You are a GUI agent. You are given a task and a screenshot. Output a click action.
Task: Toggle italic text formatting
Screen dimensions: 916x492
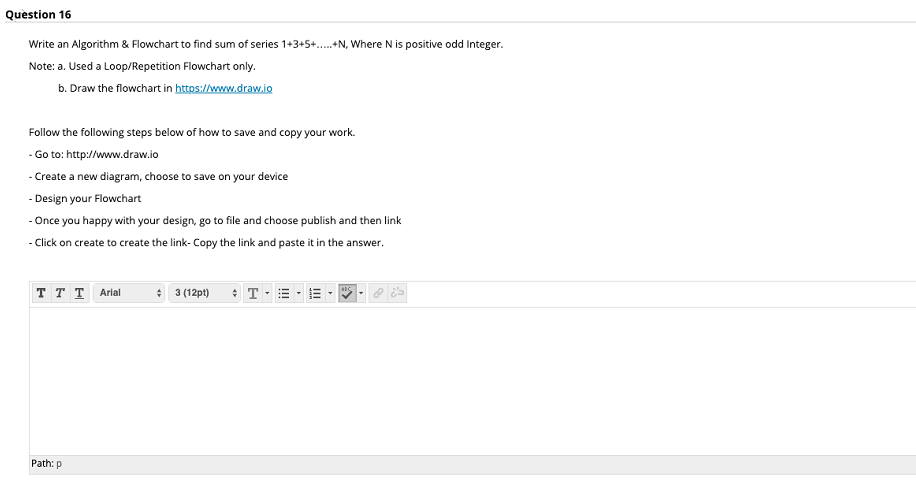tap(60, 293)
